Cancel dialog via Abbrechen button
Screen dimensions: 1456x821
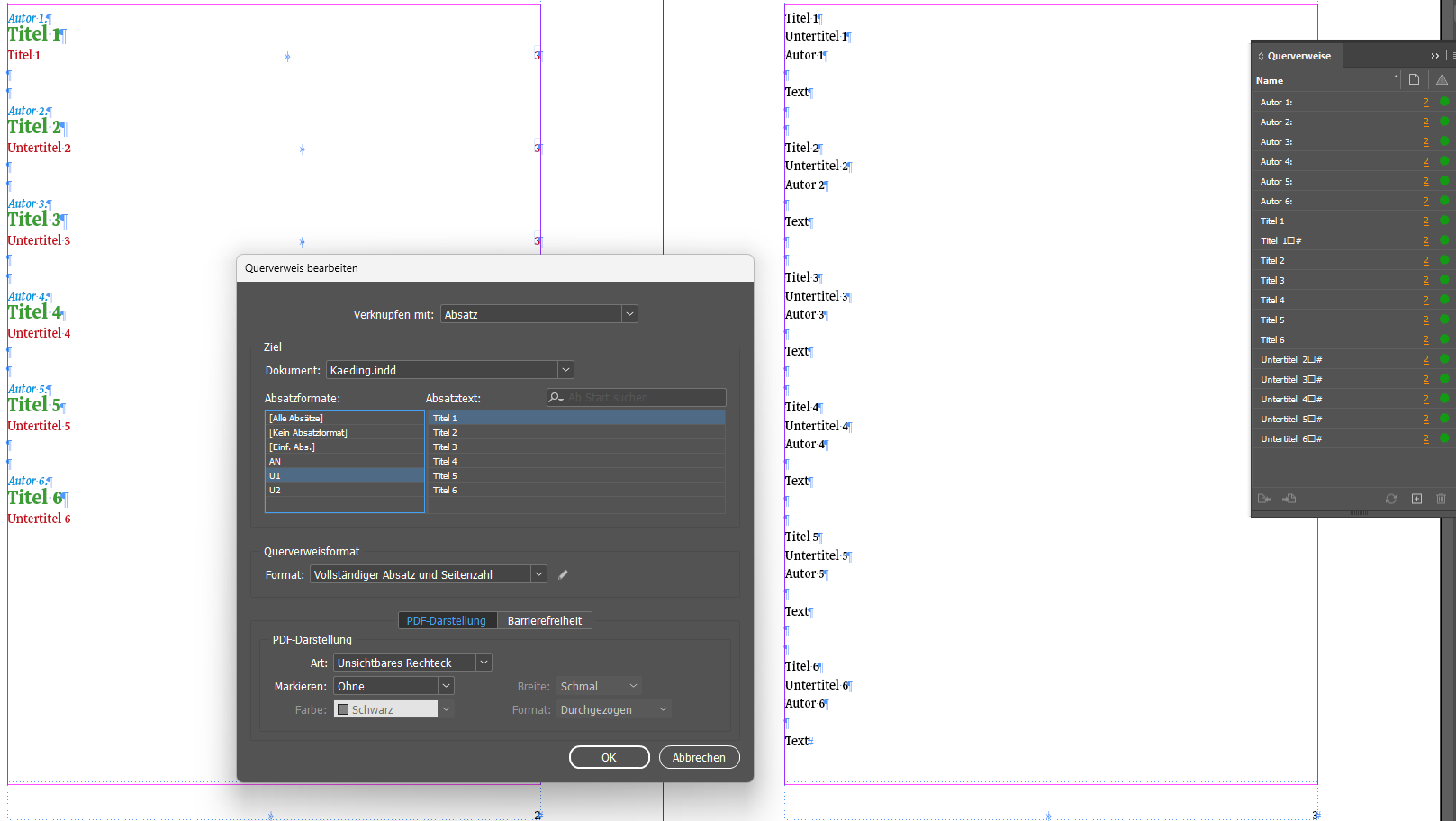click(x=699, y=757)
